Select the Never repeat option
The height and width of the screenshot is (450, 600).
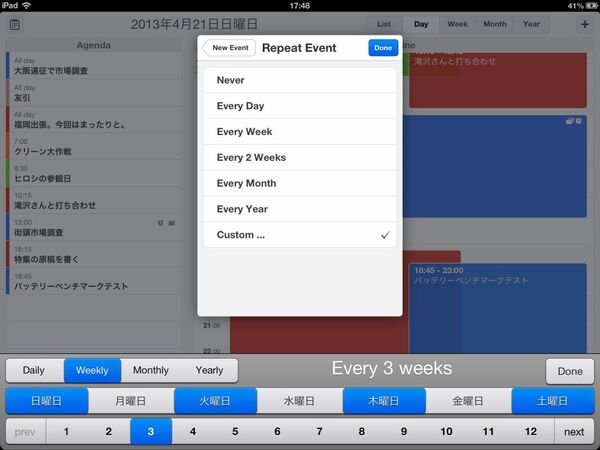(x=300, y=80)
